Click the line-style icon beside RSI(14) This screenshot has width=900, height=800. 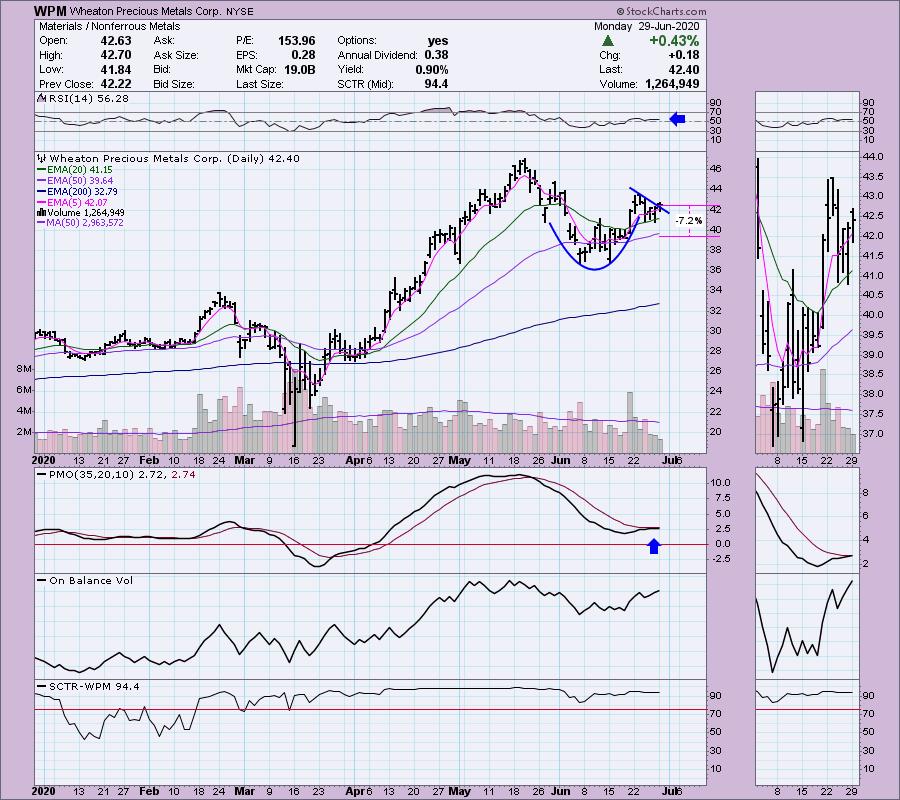41,98
